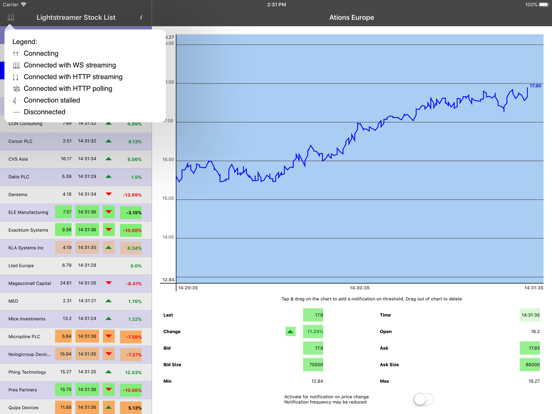
Task: Tap the Min value 12.84
Action: tap(317, 381)
